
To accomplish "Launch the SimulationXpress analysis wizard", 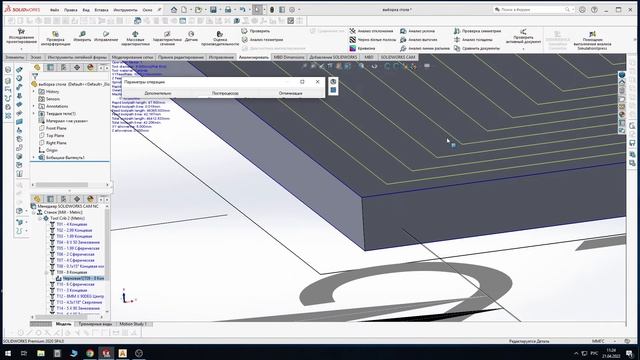I will (592, 40).
